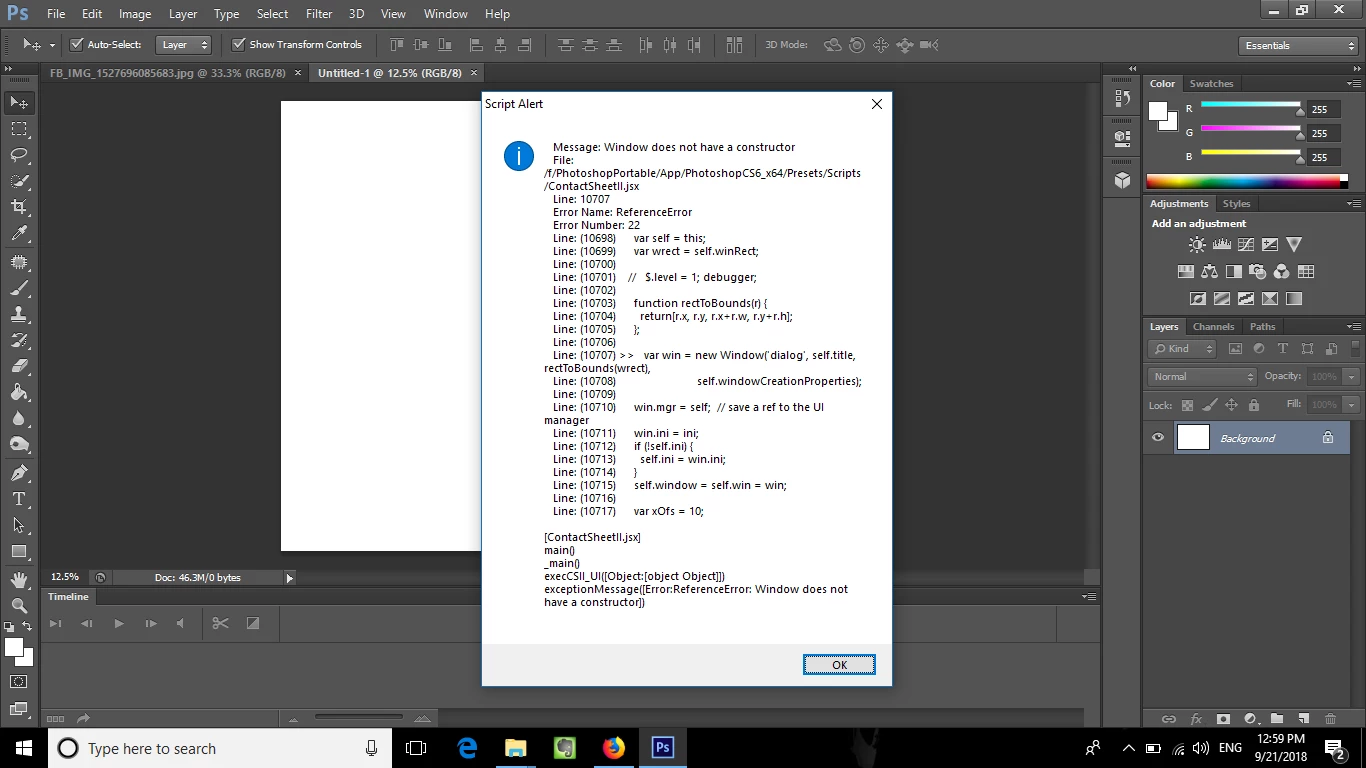Viewport: 1366px width, 768px height.
Task: Click the R color slider
Action: (x=1250, y=107)
